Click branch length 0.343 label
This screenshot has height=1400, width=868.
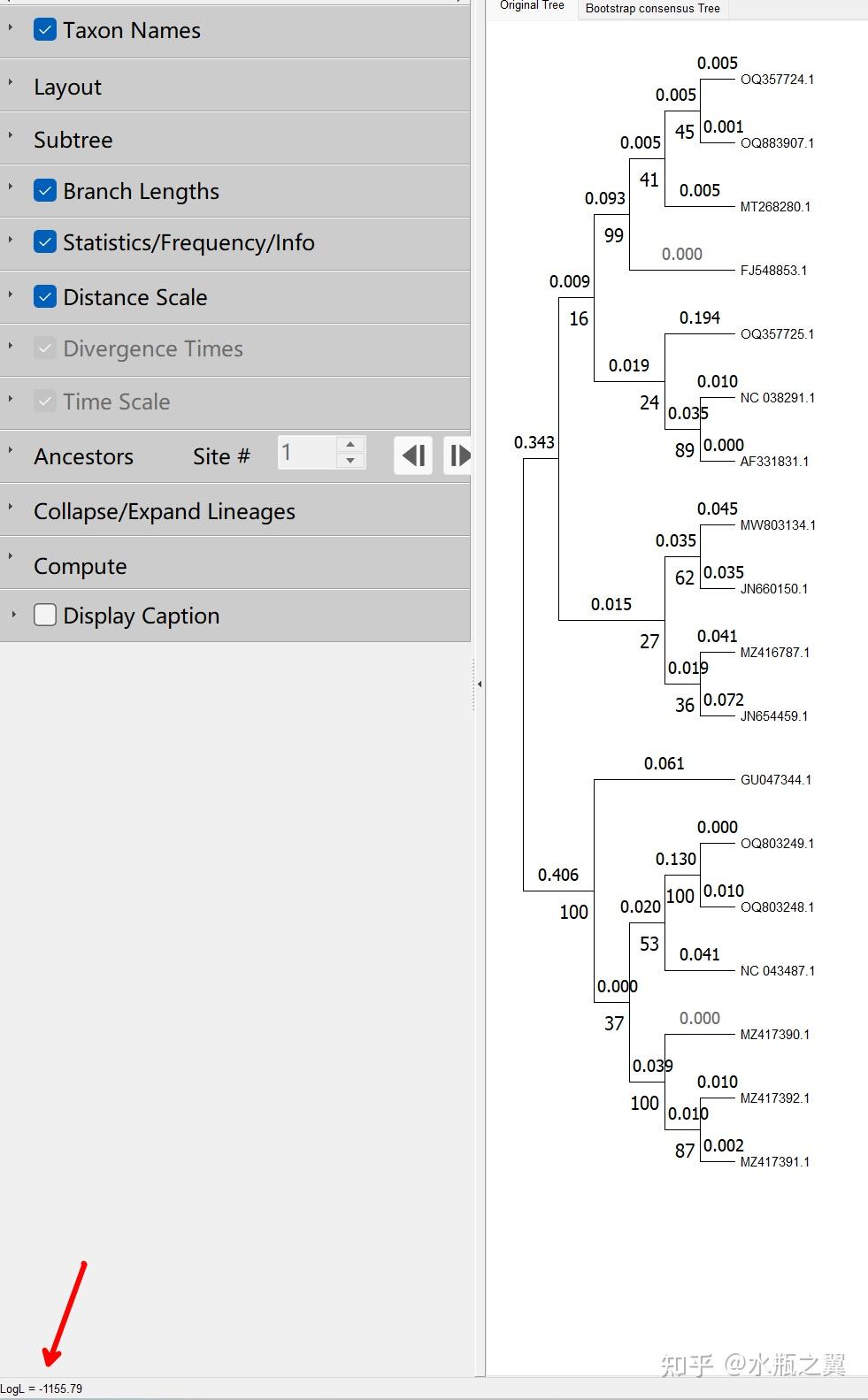pyautogui.click(x=534, y=442)
